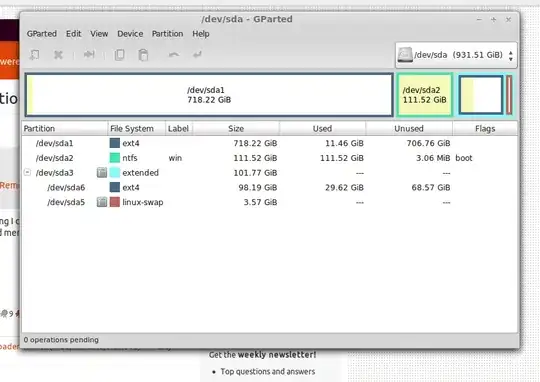Open the GParted menu

pyautogui.click(x=42, y=34)
